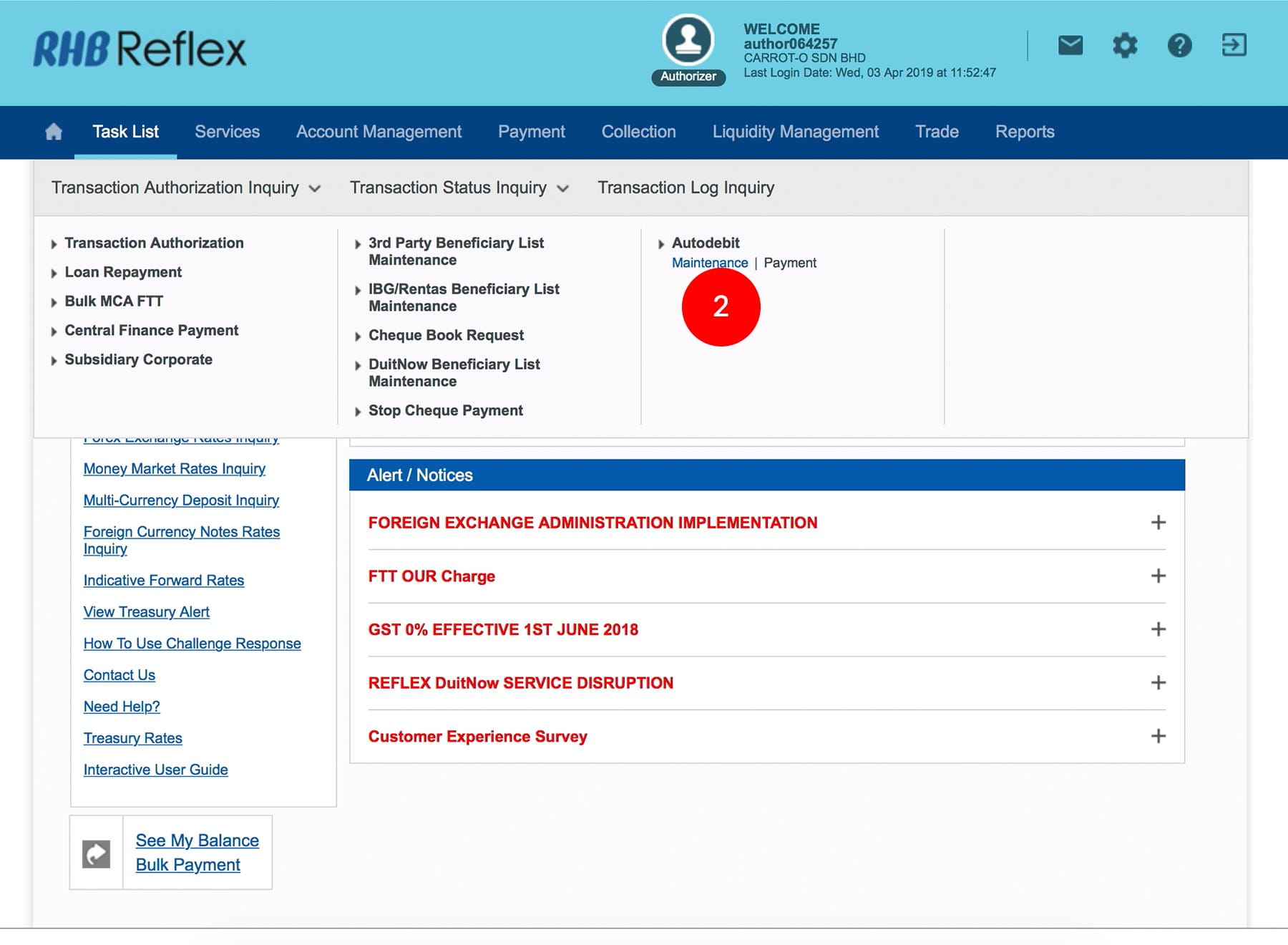
Task: Select Cheque Book Request item
Action: 446,335
